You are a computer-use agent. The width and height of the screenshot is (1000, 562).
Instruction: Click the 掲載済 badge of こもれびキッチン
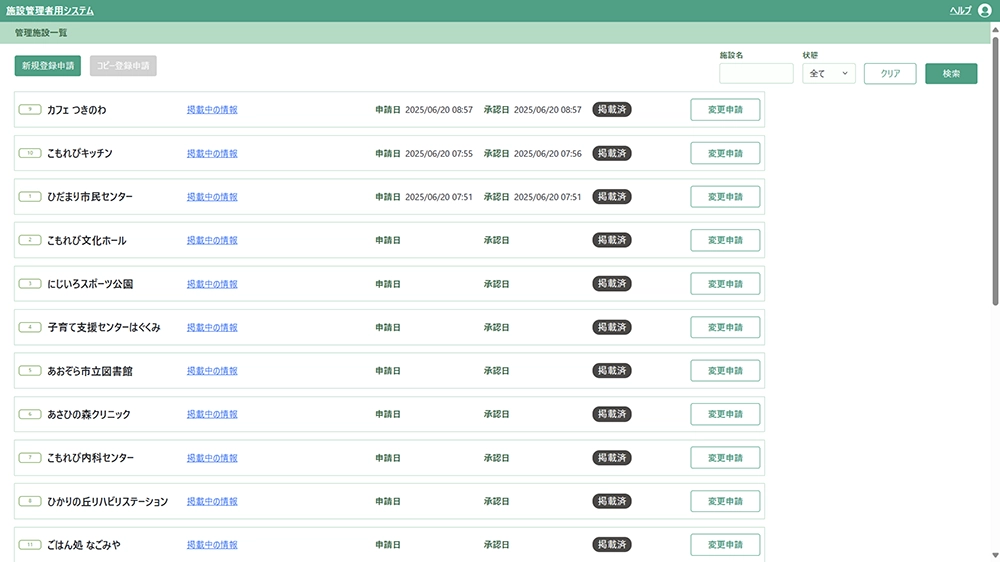tap(612, 153)
